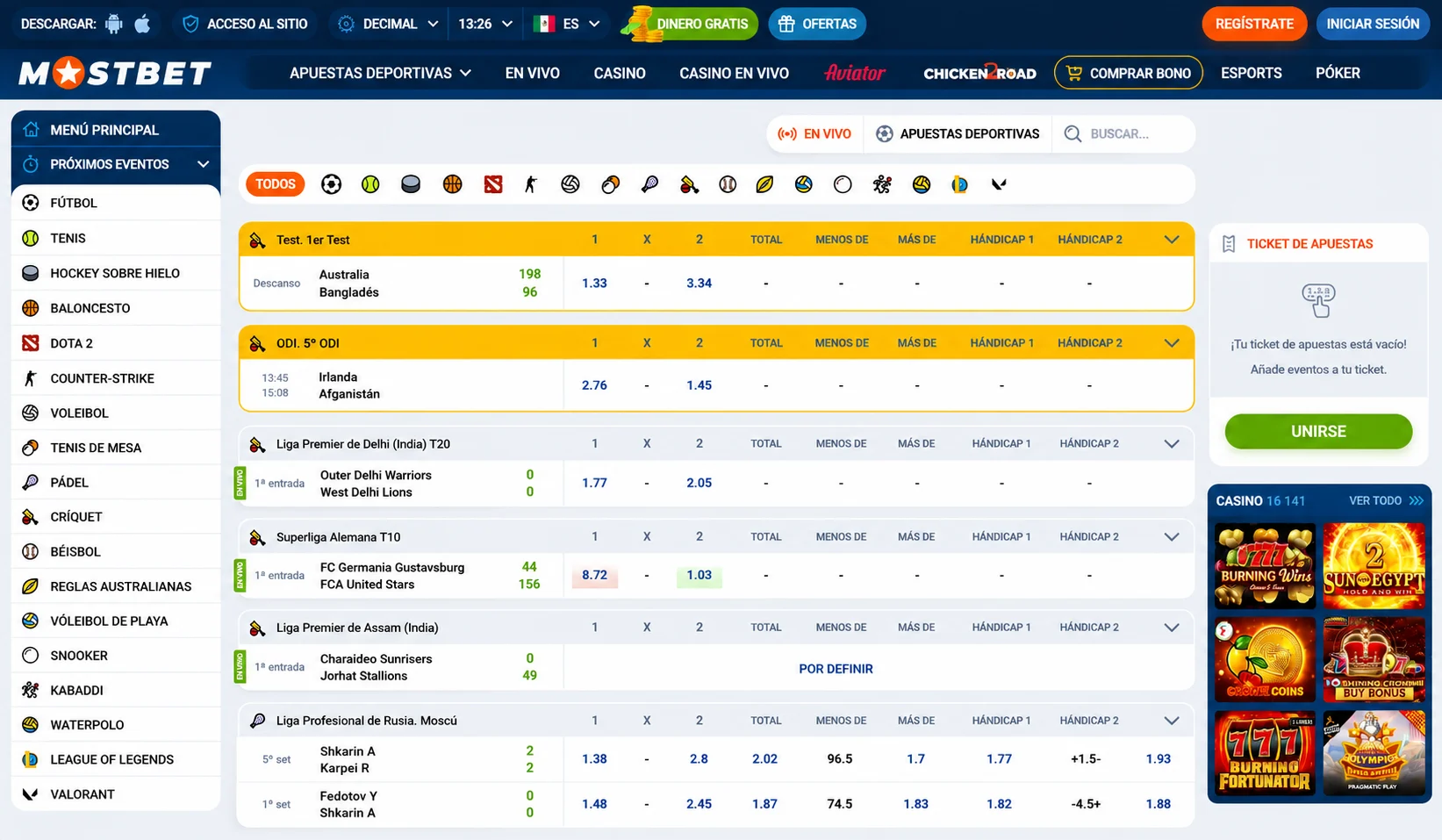The width and height of the screenshot is (1442, 840).
Task: Click the COMPRAR BONO button
Action: tap(1128, 73)
